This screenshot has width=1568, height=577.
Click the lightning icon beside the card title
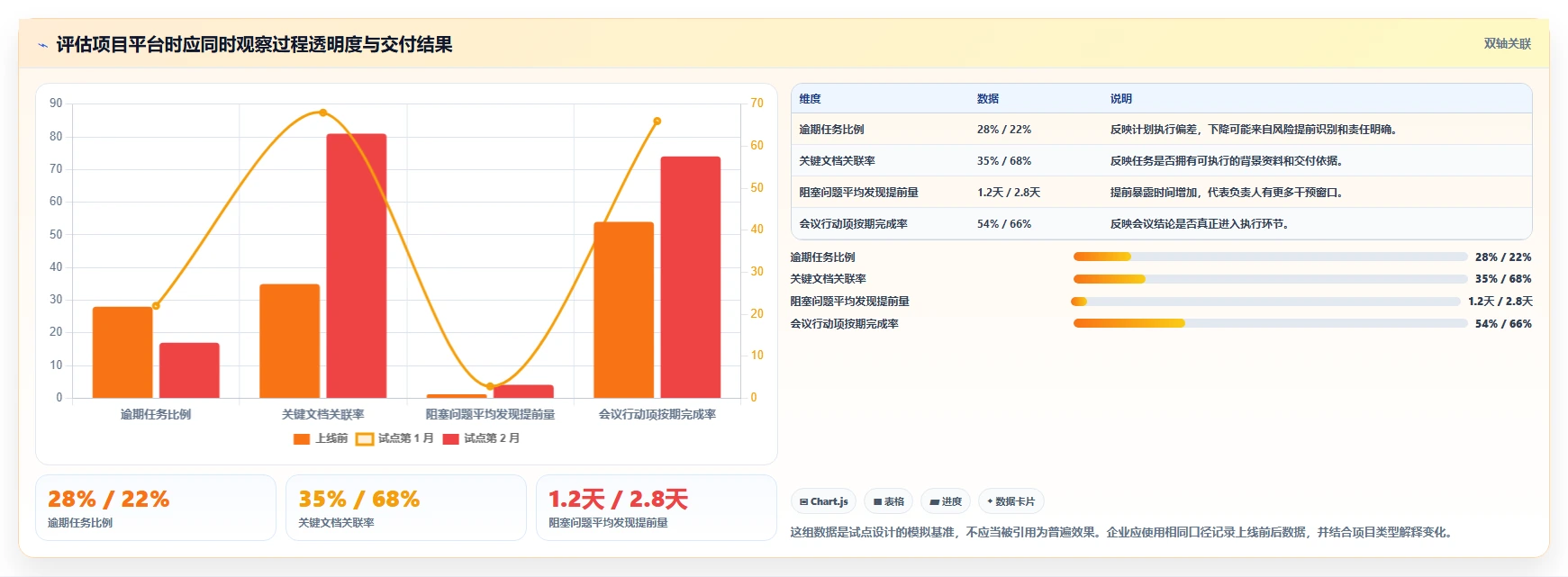click(42, 45)
